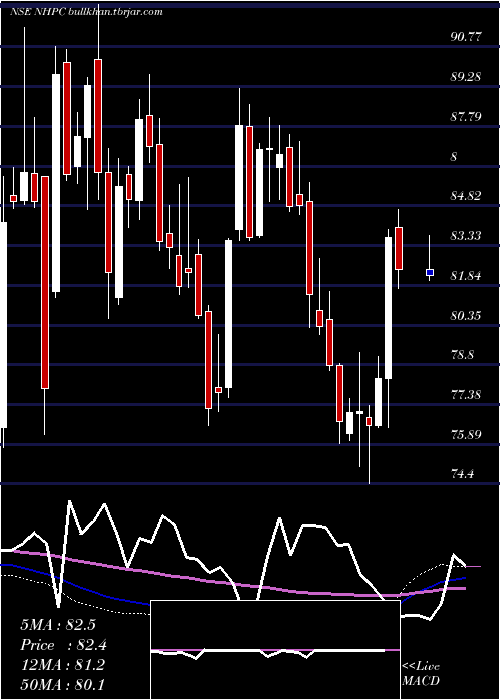Click the '<<Live MACD' label
Image resolution: width=500 pixels, height=700 pixels.
click(x=421, y=673)
